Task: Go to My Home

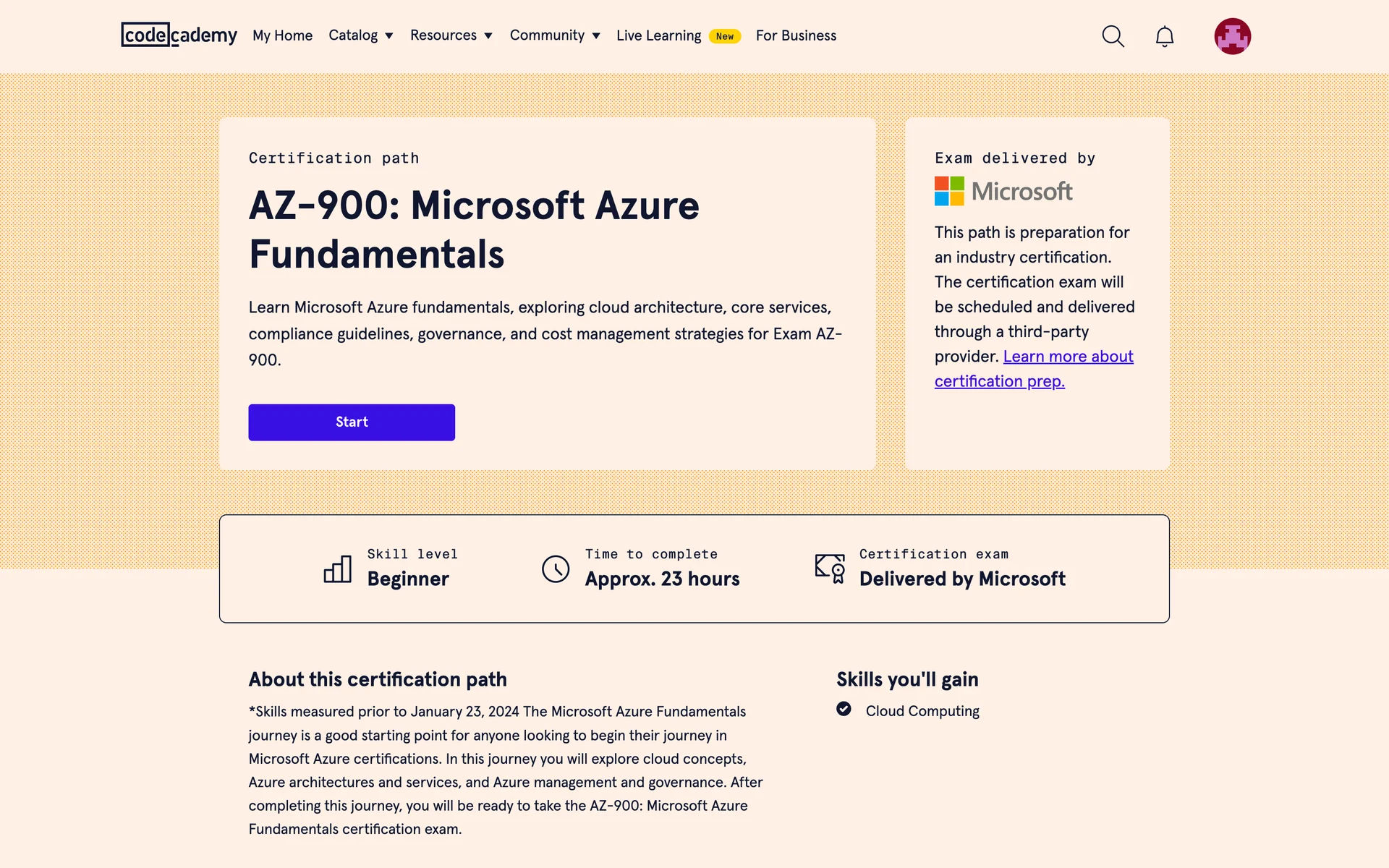Action: point(282,35)
